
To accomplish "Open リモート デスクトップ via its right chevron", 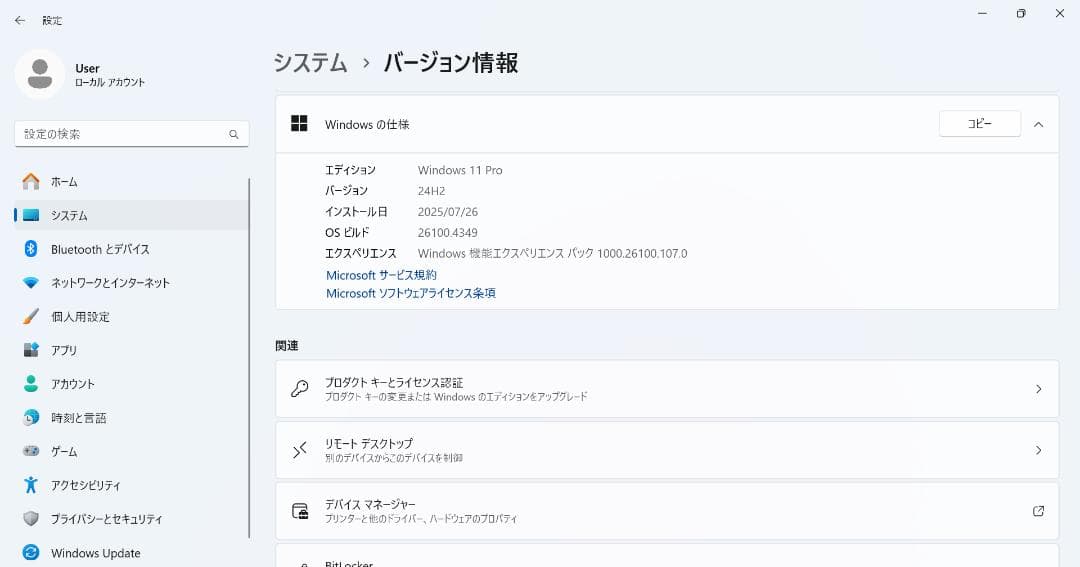I will tap(1039, 450).
